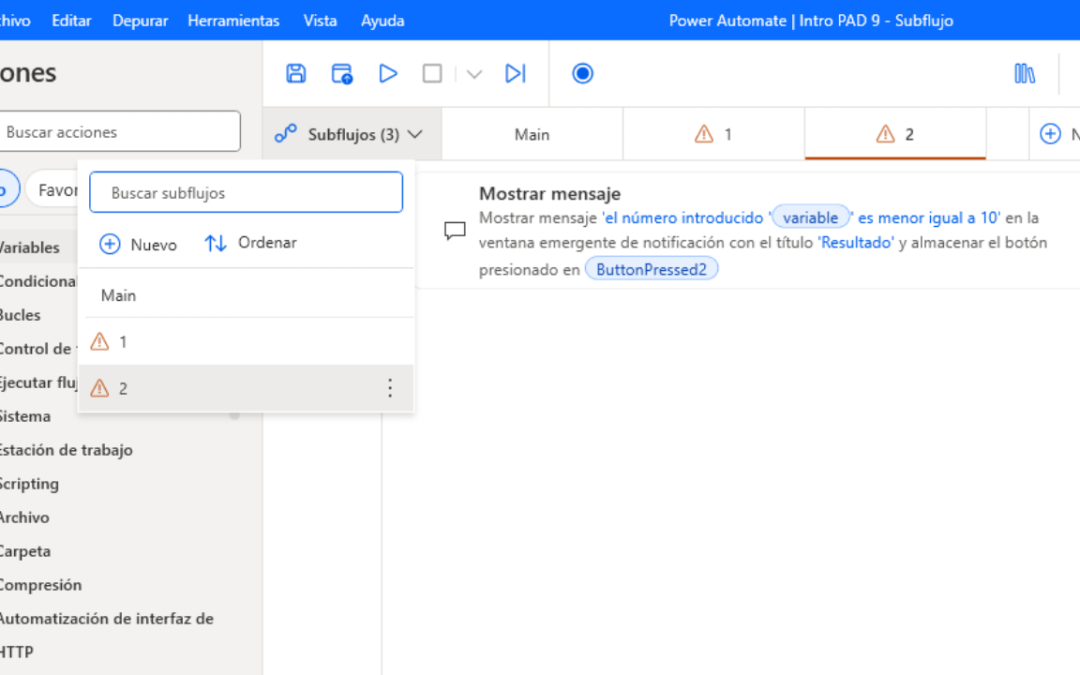Viewport: 1080px width, 675px height.
Task: Switch to the Main tab
Action: click(x=531, y=133)
